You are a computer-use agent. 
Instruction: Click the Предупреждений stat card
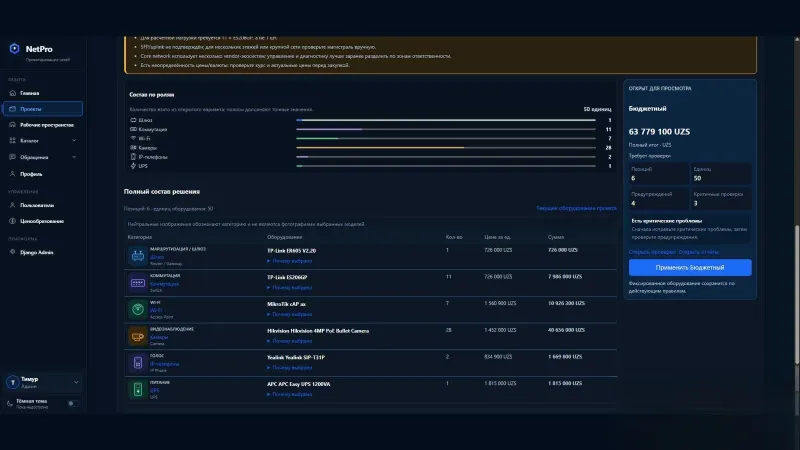659,199
